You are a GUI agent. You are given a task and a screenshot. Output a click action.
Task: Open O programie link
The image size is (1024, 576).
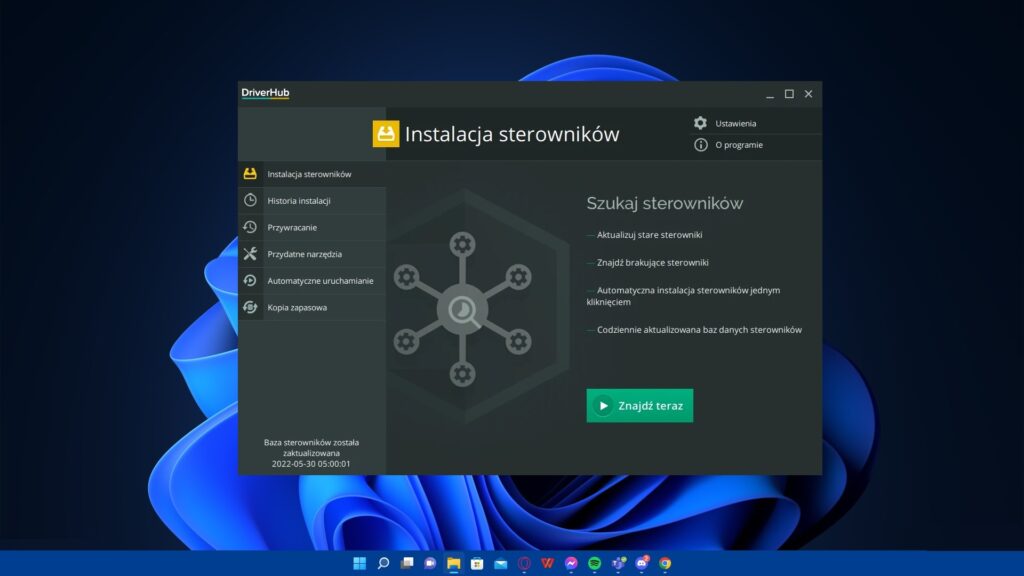739,145
